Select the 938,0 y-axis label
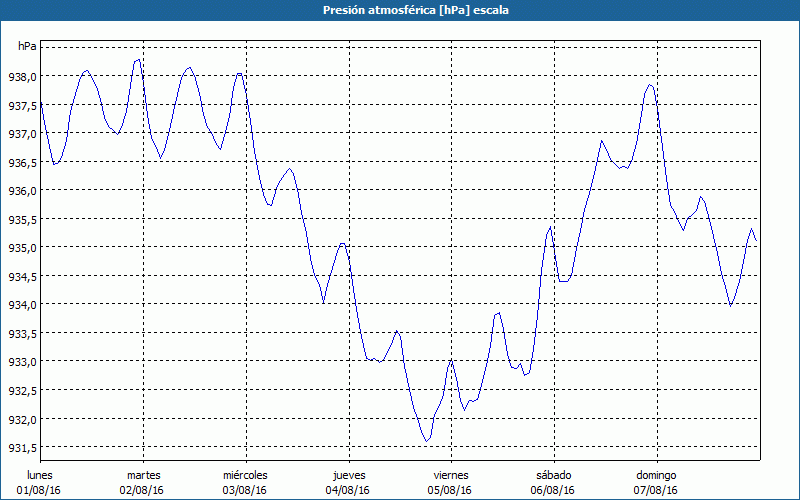 pos(22,76)
